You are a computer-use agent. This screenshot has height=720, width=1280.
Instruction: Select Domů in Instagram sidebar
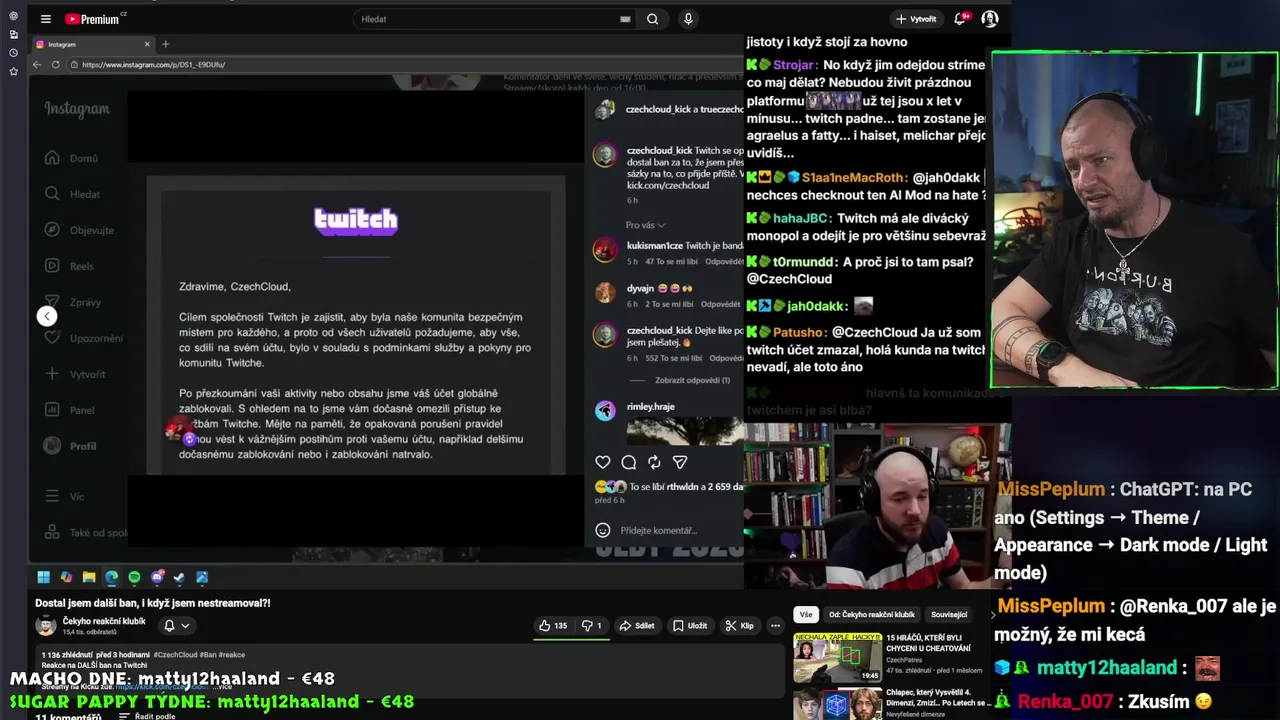[x=72, y=158]
